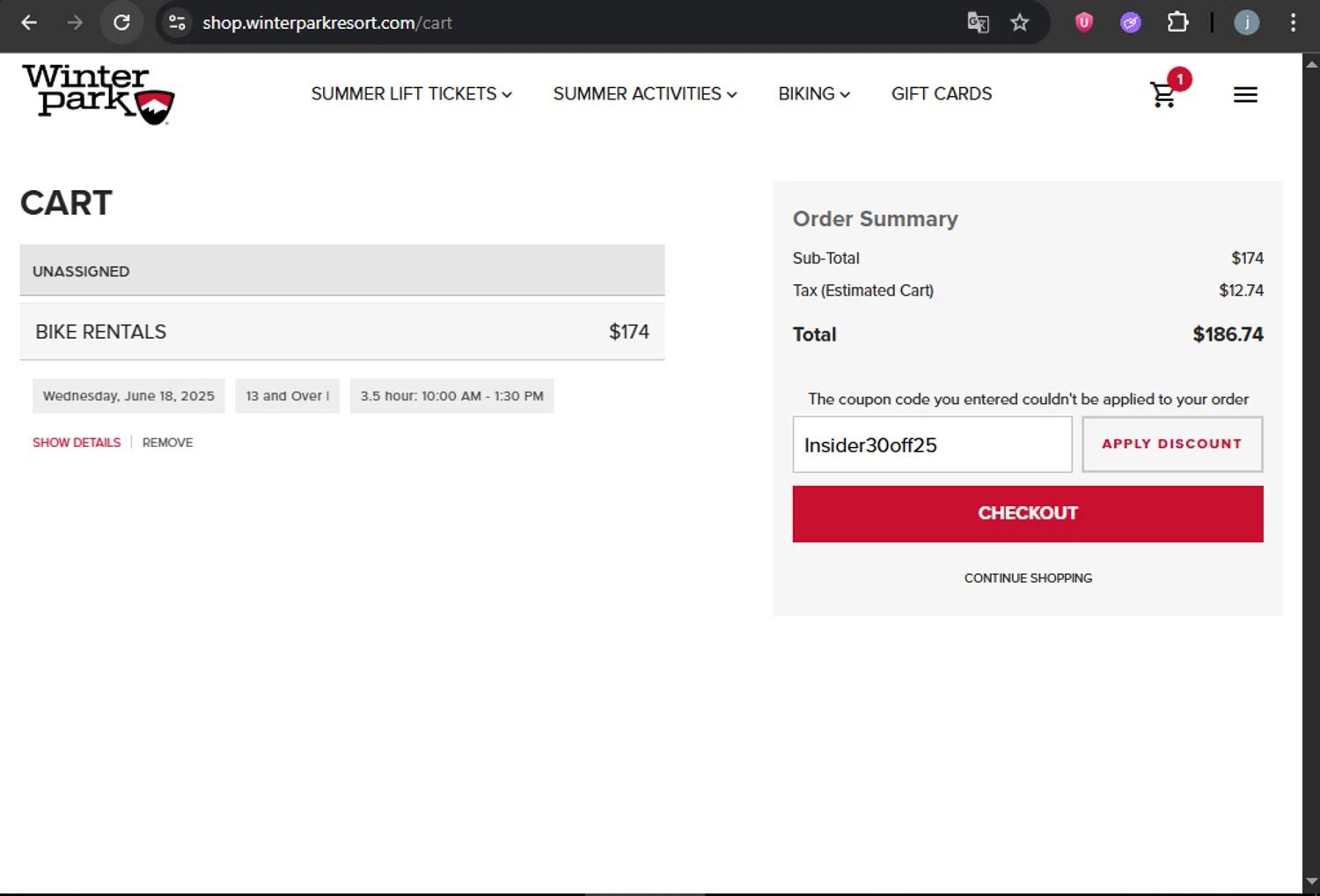Viewport: 1320px width, 896px height.
Task: Expand the Summer Lift Tickets menu
Action: click(411, 94)
